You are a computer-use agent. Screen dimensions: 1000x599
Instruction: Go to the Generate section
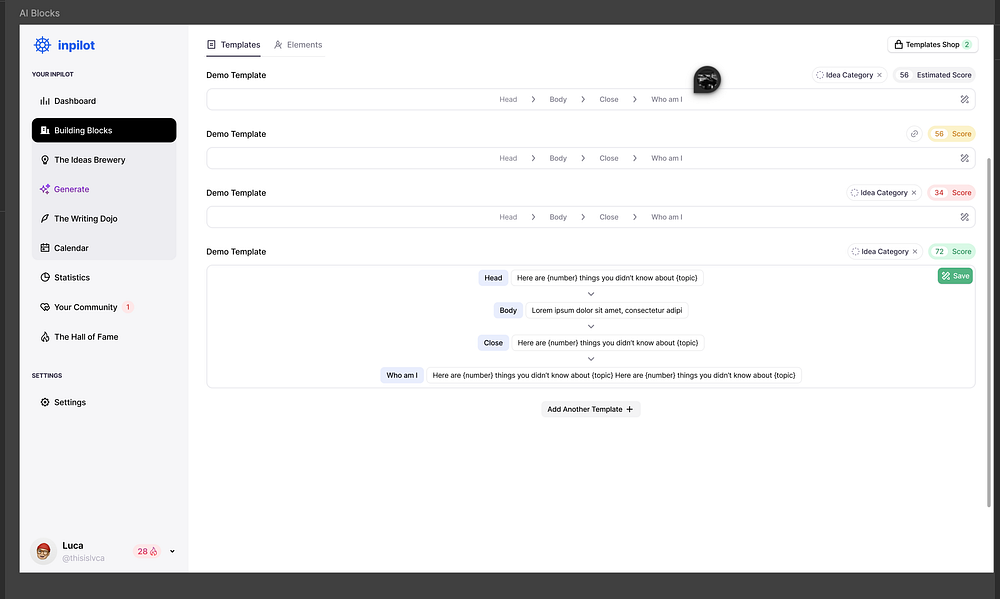104,189
